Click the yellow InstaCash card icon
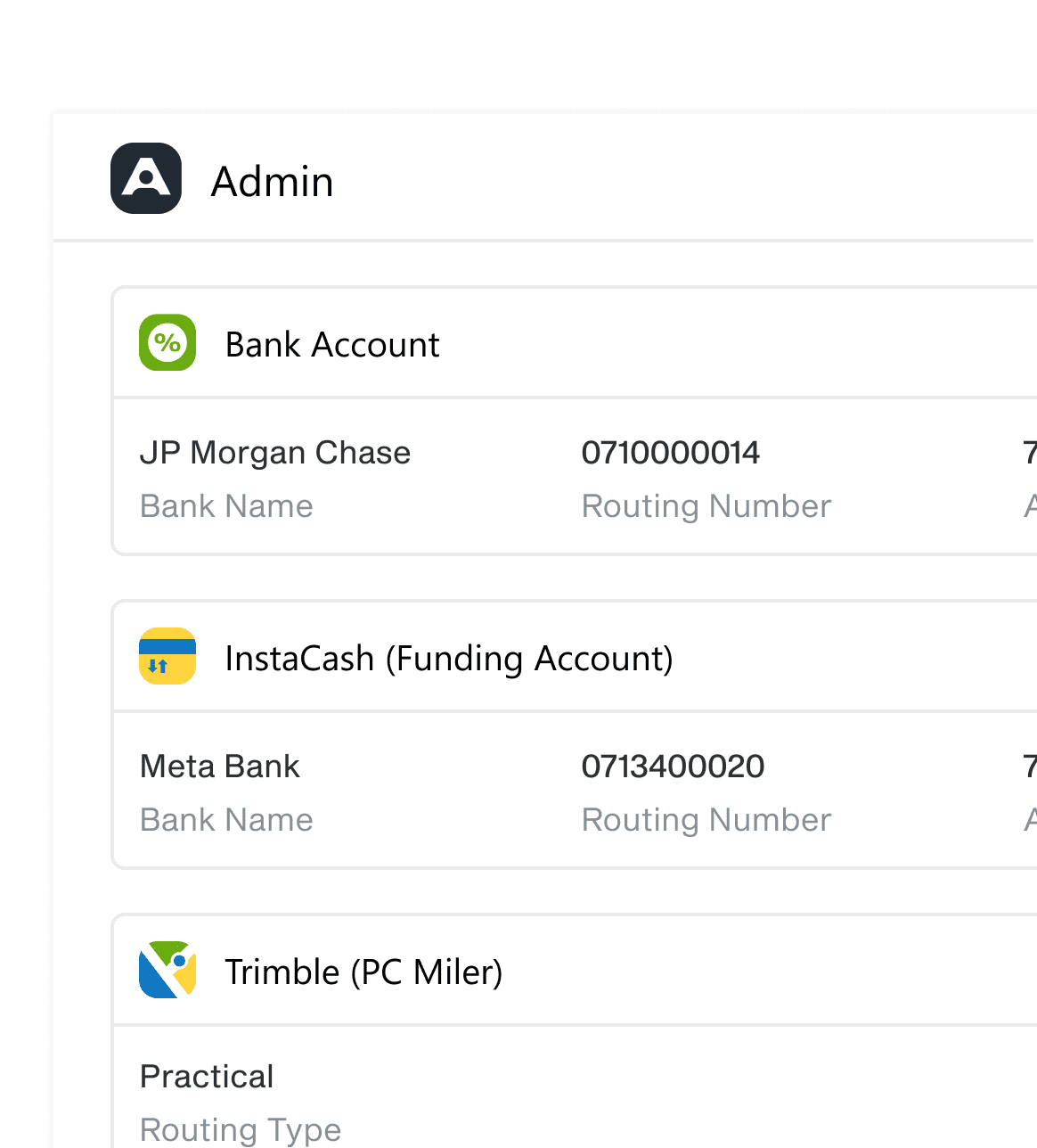Viewport: 1037px width, 1148px height. click(x=167, y=656)
